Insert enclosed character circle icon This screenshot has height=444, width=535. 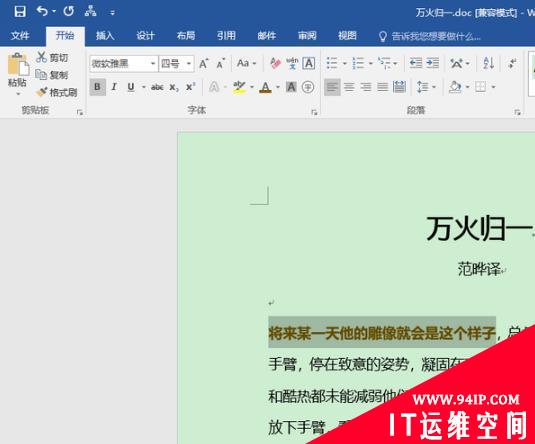(308, 87)
